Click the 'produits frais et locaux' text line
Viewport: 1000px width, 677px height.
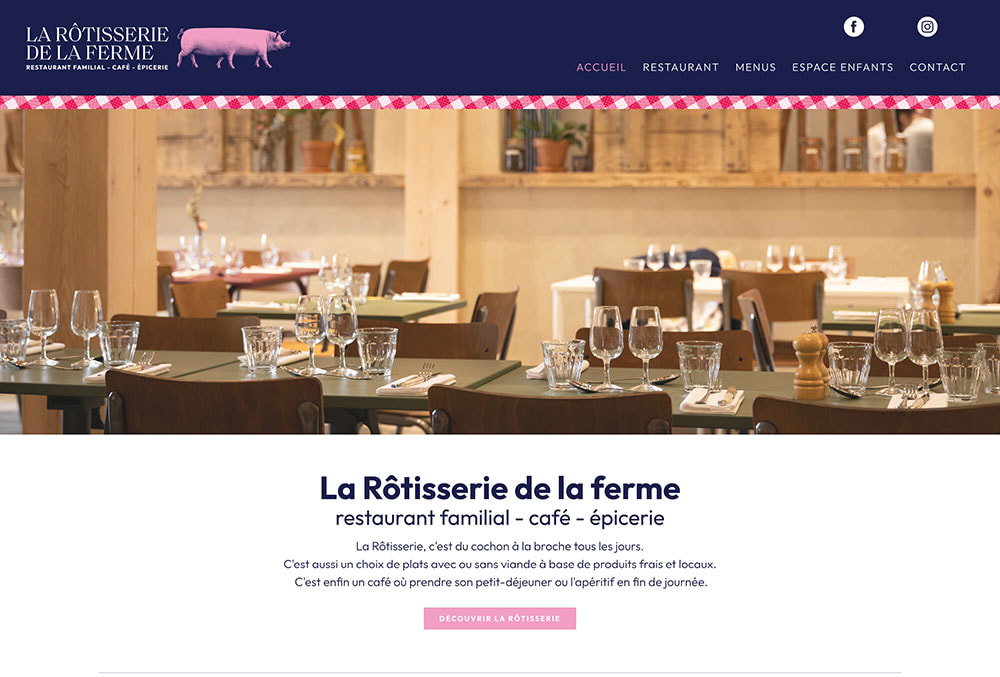tap(499, 564)
